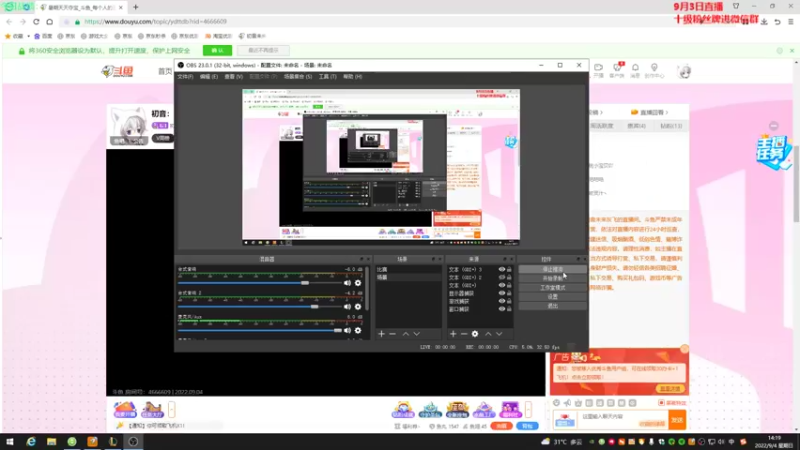Open the 工具(T) menu in OBS
The image size is (800, 450).
[x=328, y=77]
